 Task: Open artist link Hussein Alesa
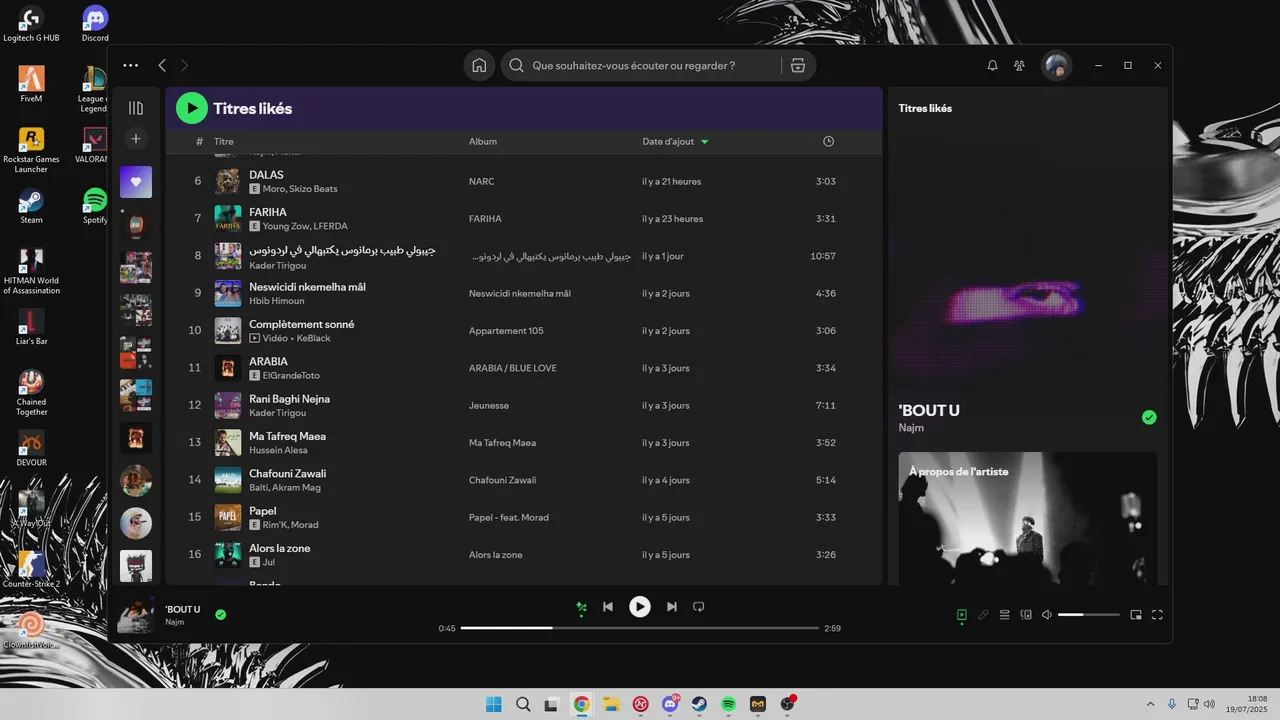[x=278, y=451]
